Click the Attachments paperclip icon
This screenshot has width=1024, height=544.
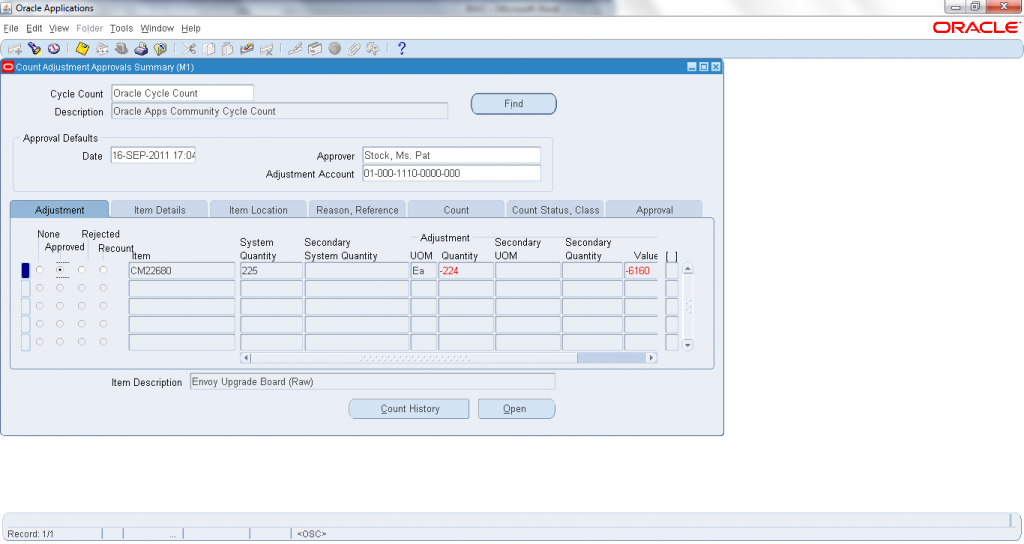(353, 48)
